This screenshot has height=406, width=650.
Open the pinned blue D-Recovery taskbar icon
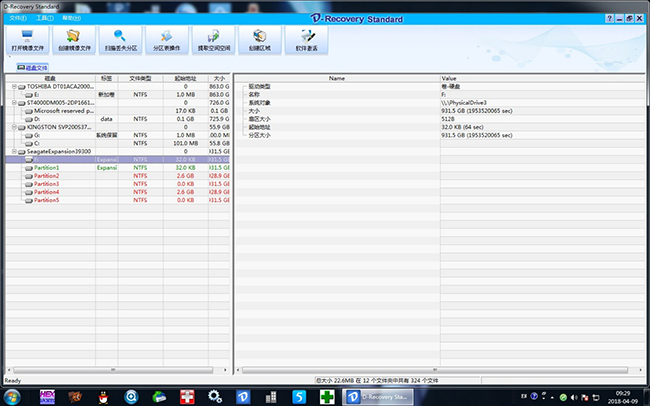pos(243,397)
